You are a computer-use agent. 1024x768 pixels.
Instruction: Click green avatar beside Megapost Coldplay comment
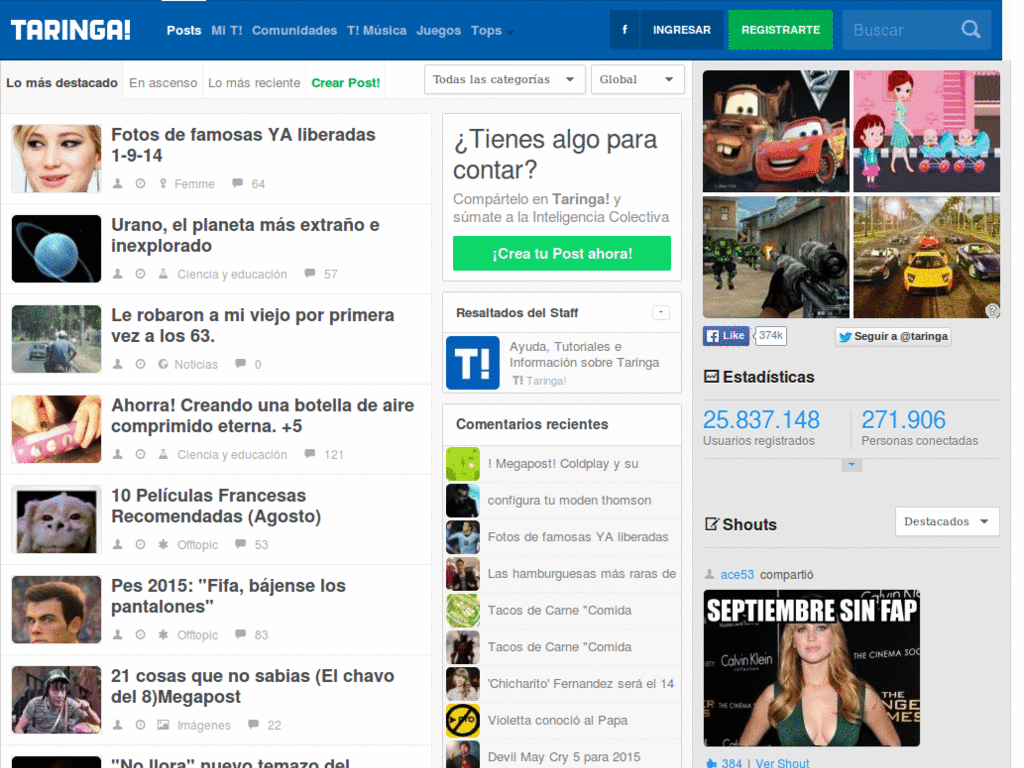pos(463,464)
